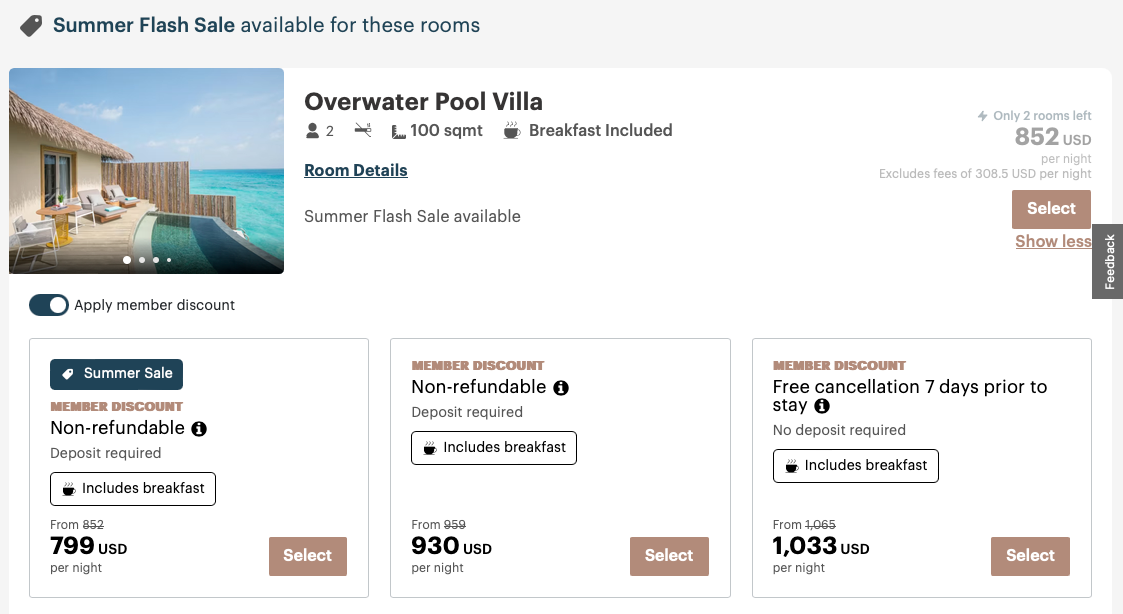Open the Room Details link

tap(355, 170)
